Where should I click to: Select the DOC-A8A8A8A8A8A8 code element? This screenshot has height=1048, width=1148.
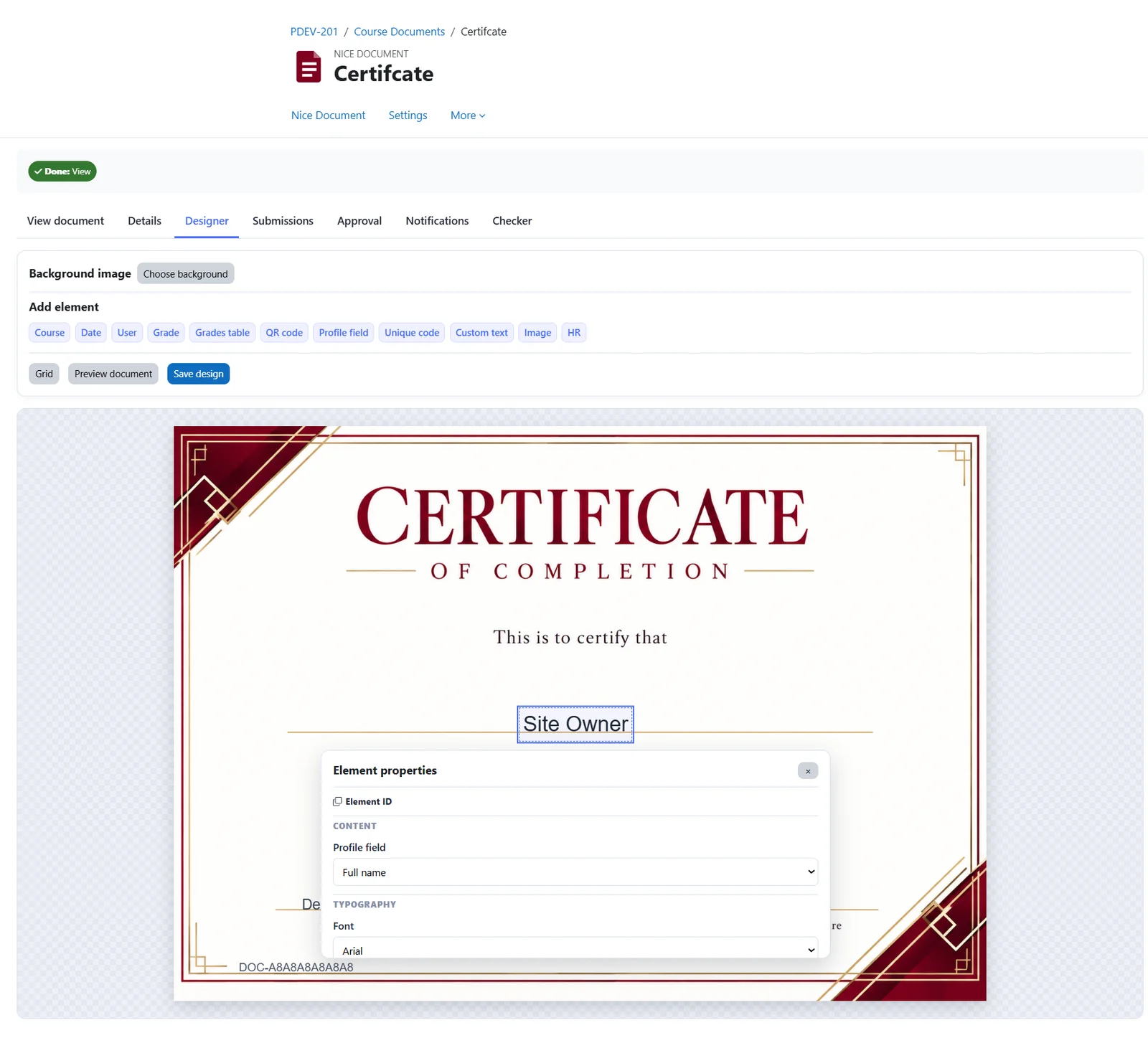click(x=296, y=967)
